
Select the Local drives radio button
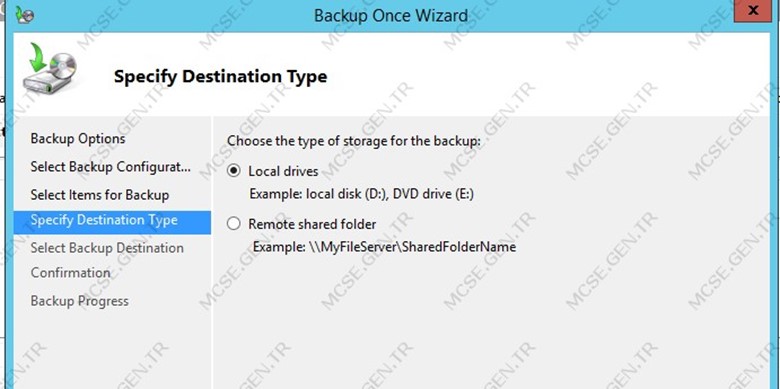pos(233,172)
